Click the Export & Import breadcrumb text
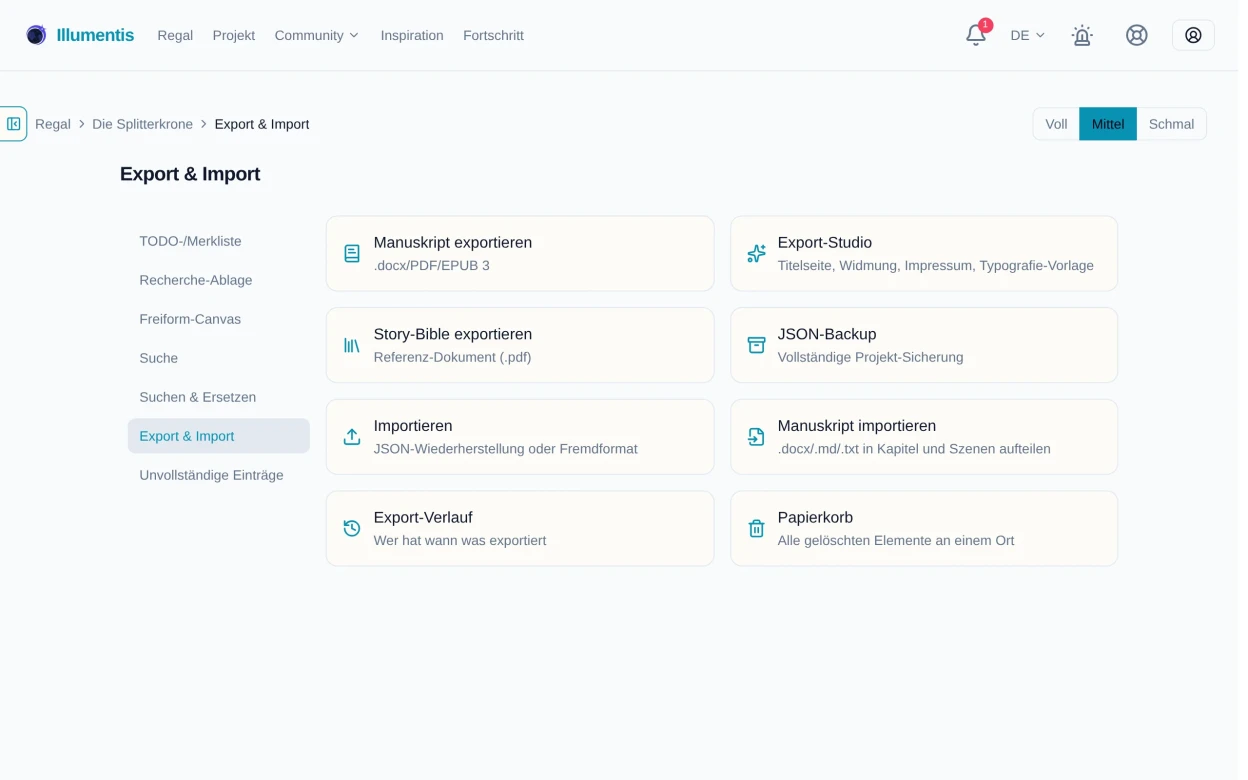1248x780 pixels. 262,124
